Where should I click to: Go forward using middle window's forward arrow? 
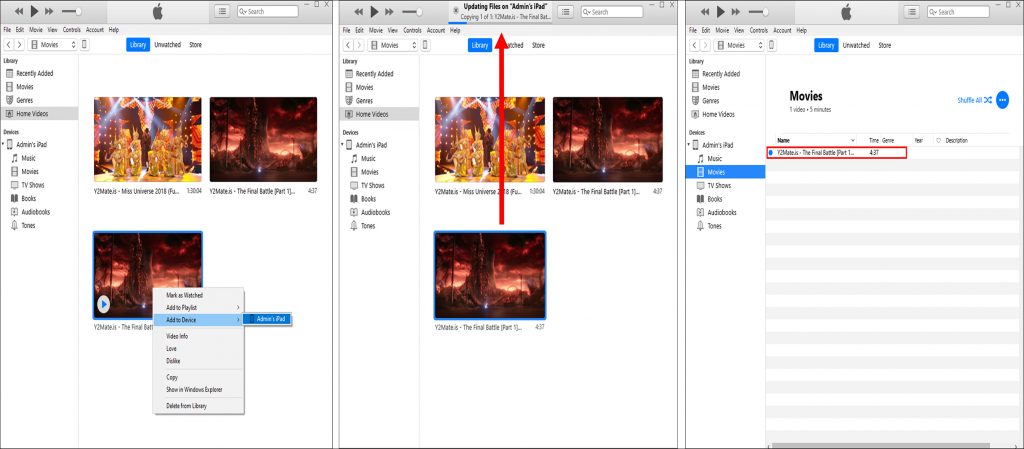360,45
